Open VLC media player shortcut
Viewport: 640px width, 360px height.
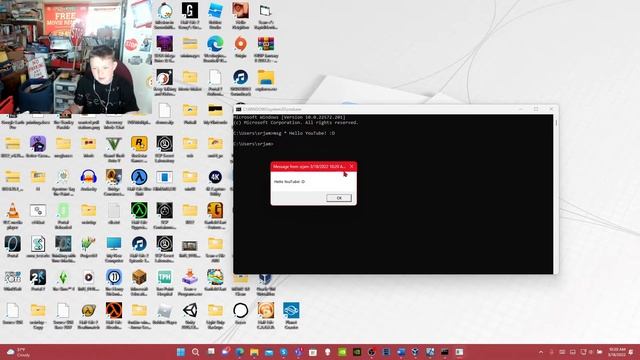(13, 216)
